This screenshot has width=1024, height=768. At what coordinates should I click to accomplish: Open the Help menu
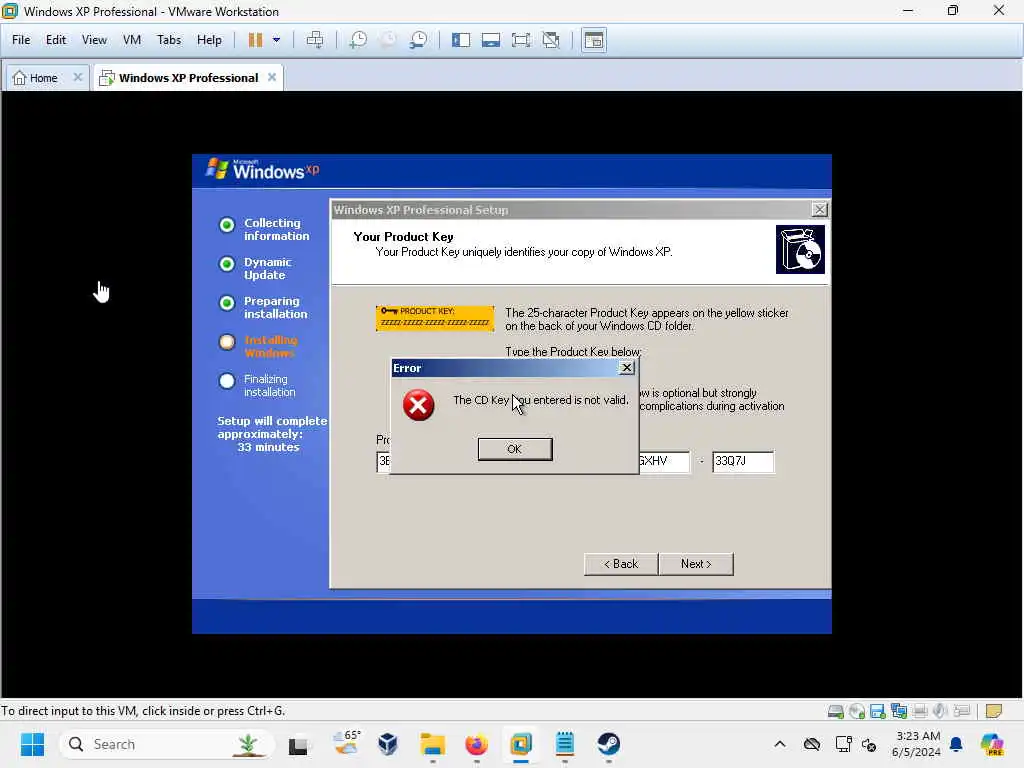209,40
